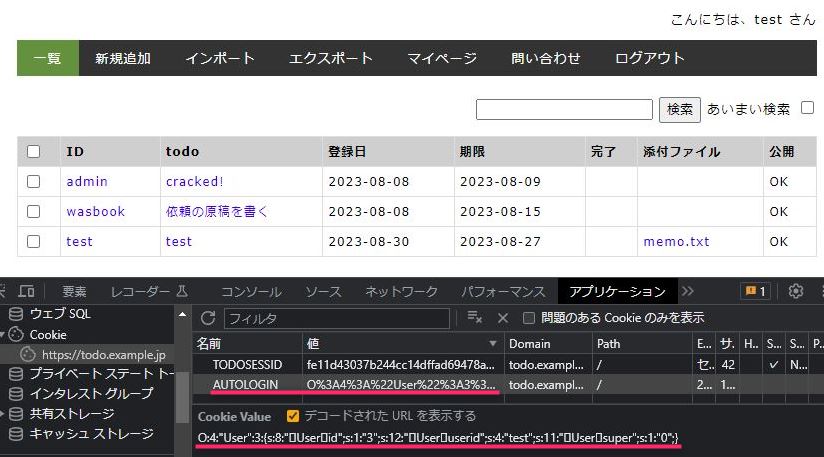Select the AUTOLOGIN cookie name
This screenshot has height=457, width=824.
coord(245,384)
